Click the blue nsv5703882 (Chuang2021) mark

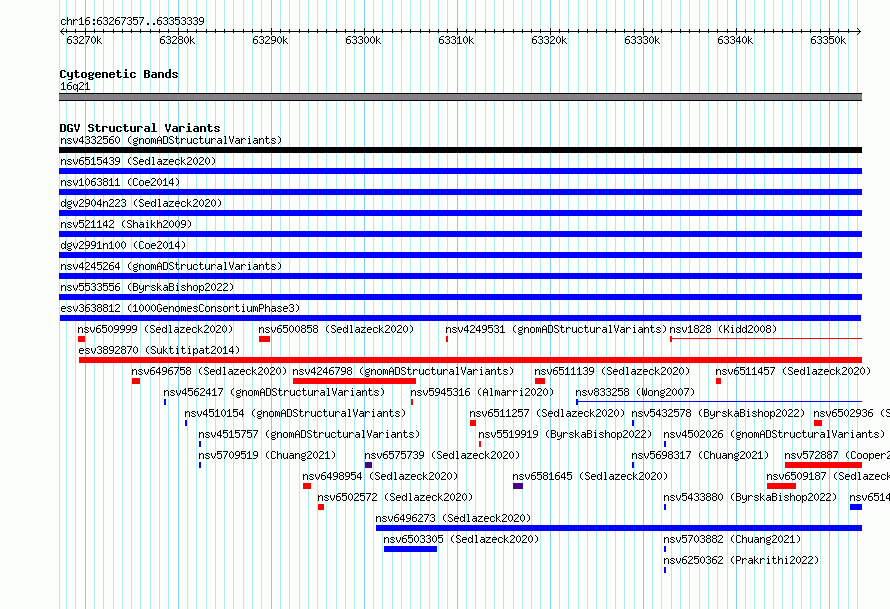[665, 549]
